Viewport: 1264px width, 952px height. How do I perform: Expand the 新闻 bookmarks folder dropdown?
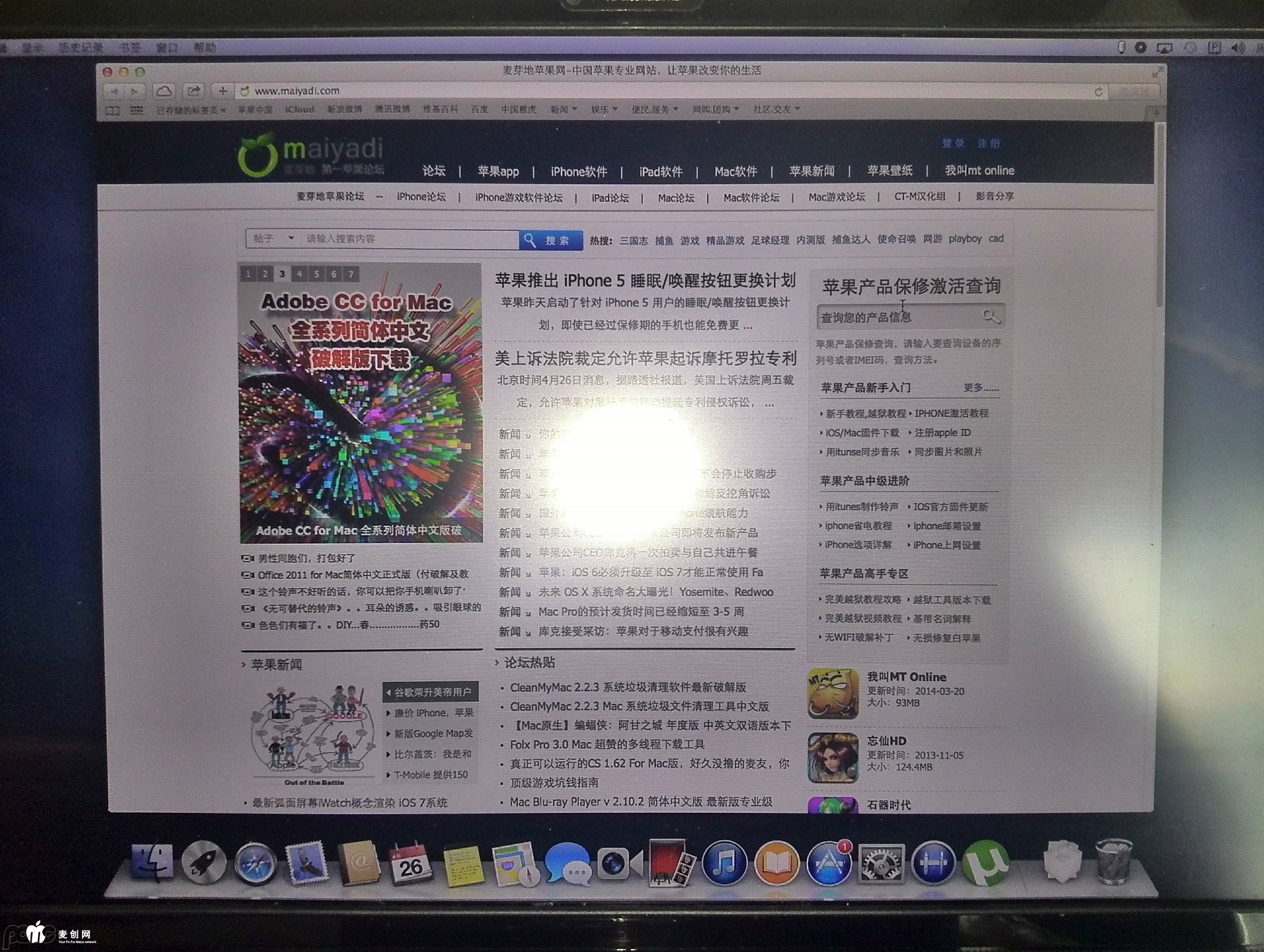pyautogui.click(x=563, y=109)
